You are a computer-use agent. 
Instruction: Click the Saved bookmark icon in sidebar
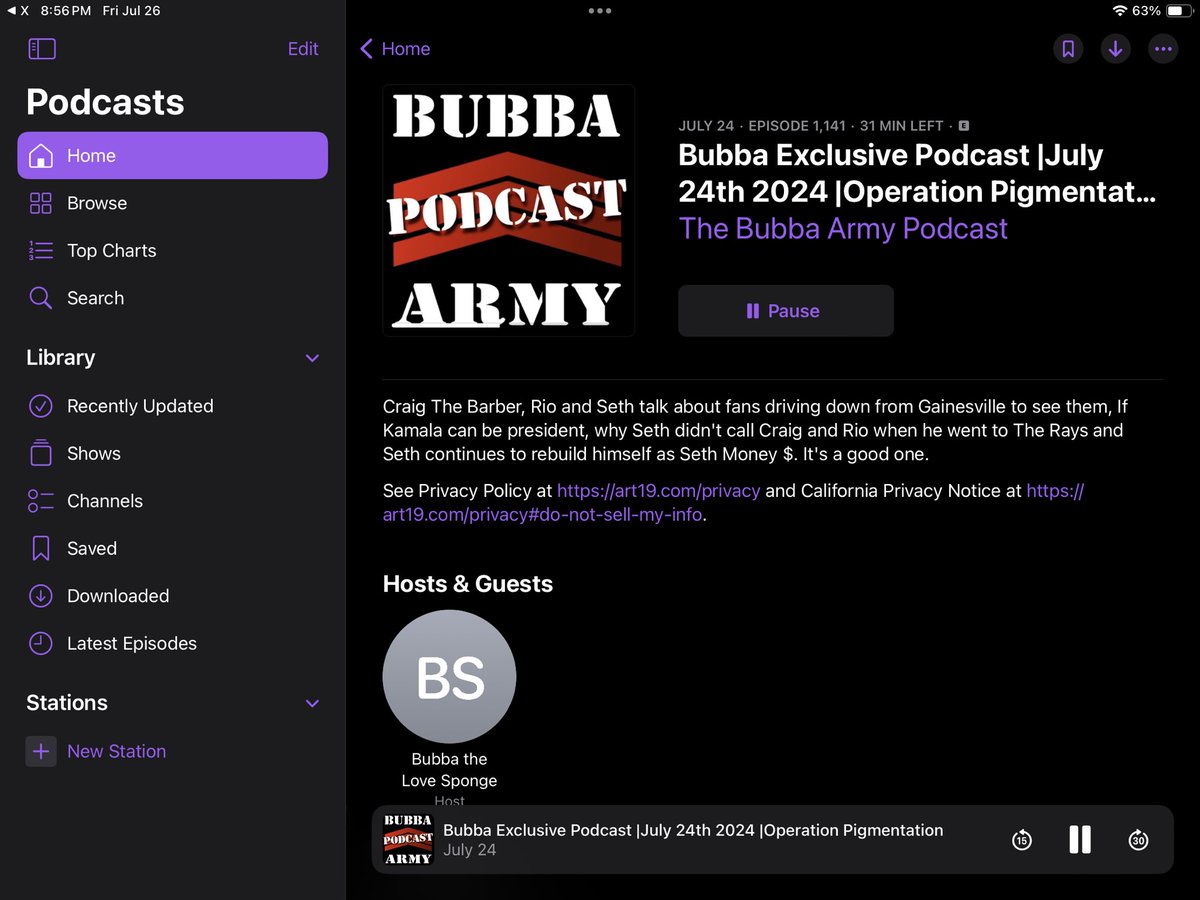(40, 548)
